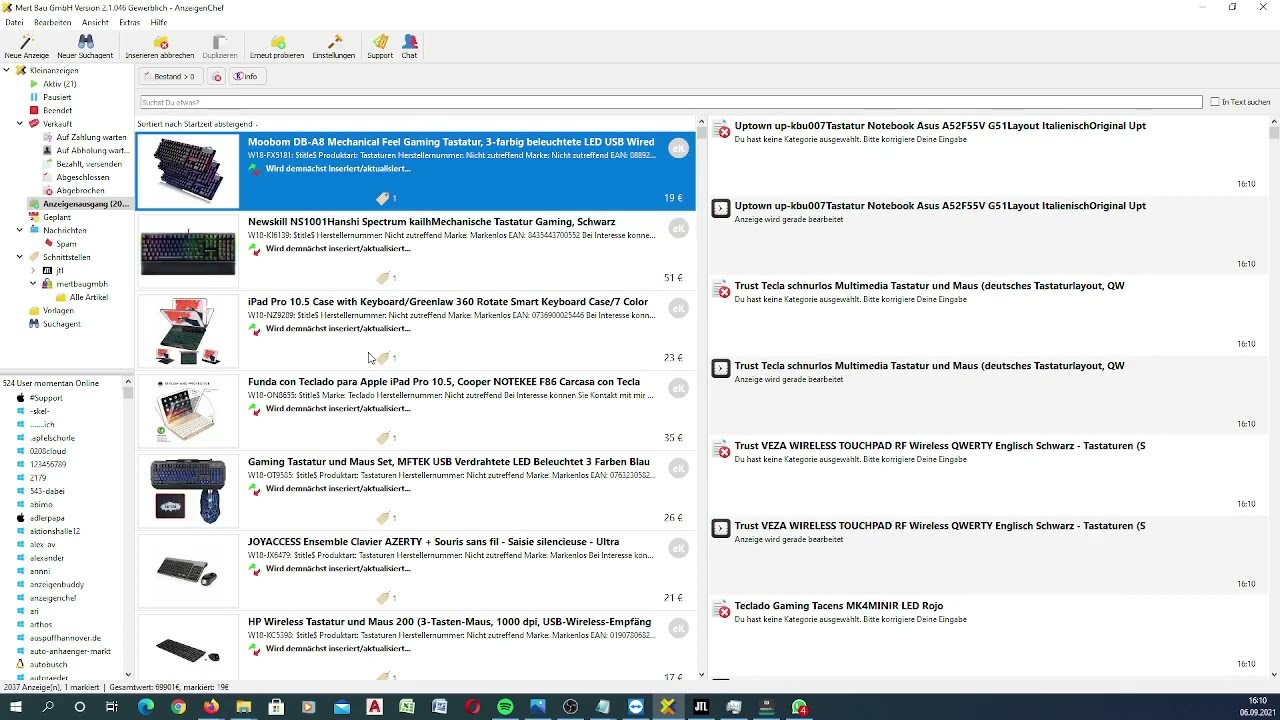Click the Duplizieren toolbar button

click(x=220, y=46)
